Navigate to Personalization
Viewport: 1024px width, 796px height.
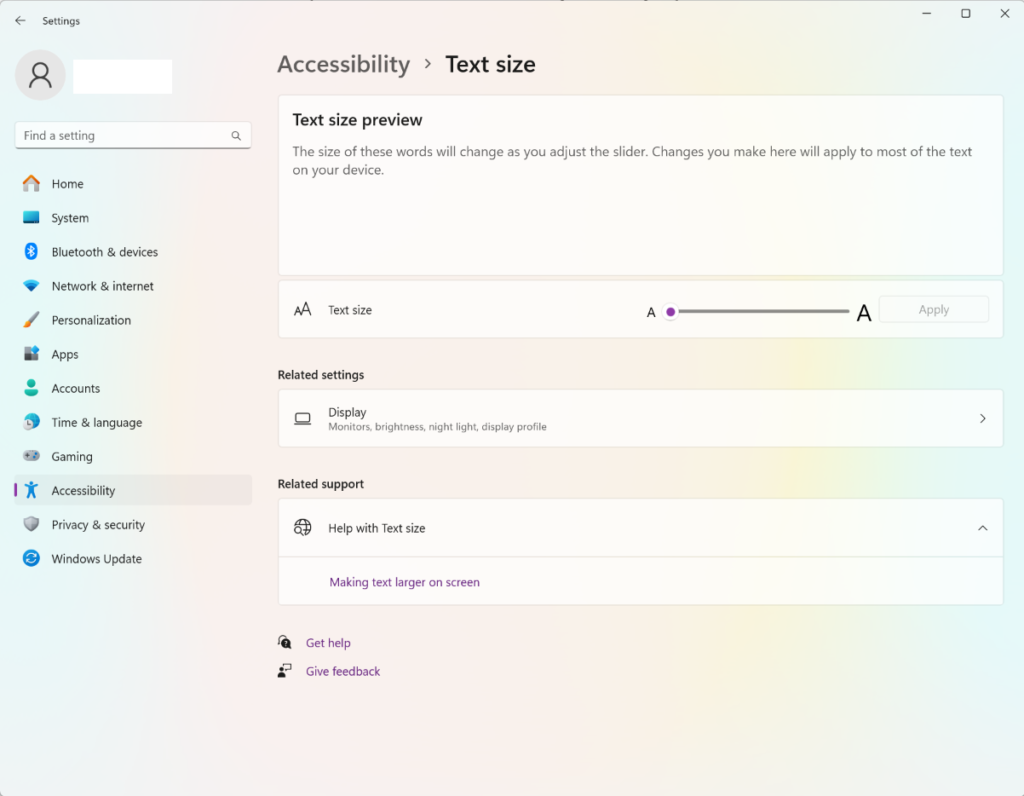(x=133, y=320)
